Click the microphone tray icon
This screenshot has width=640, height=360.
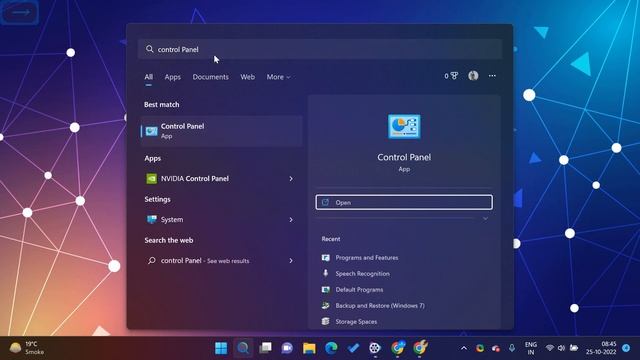click(x=511, y=348)
